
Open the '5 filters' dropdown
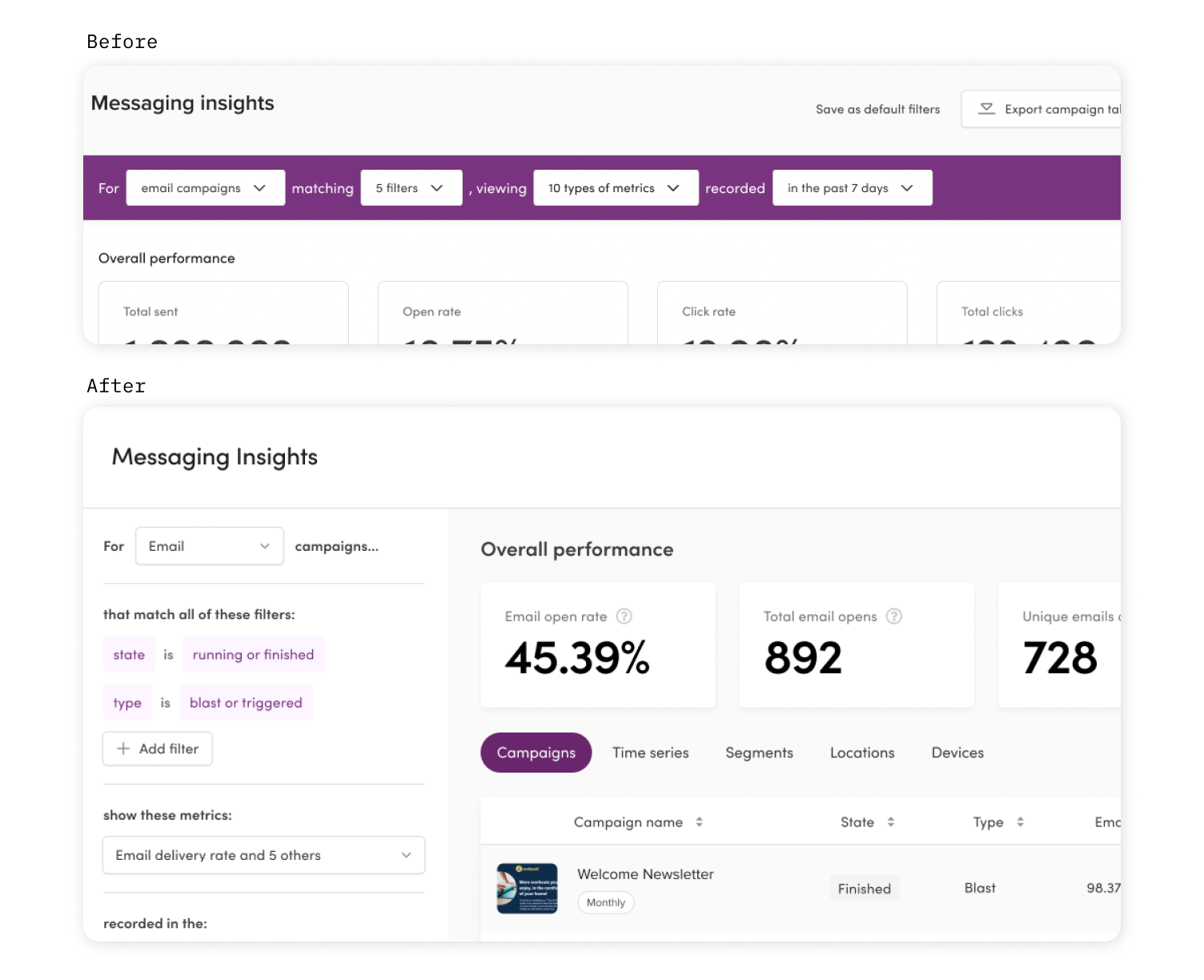click(411, 187)
